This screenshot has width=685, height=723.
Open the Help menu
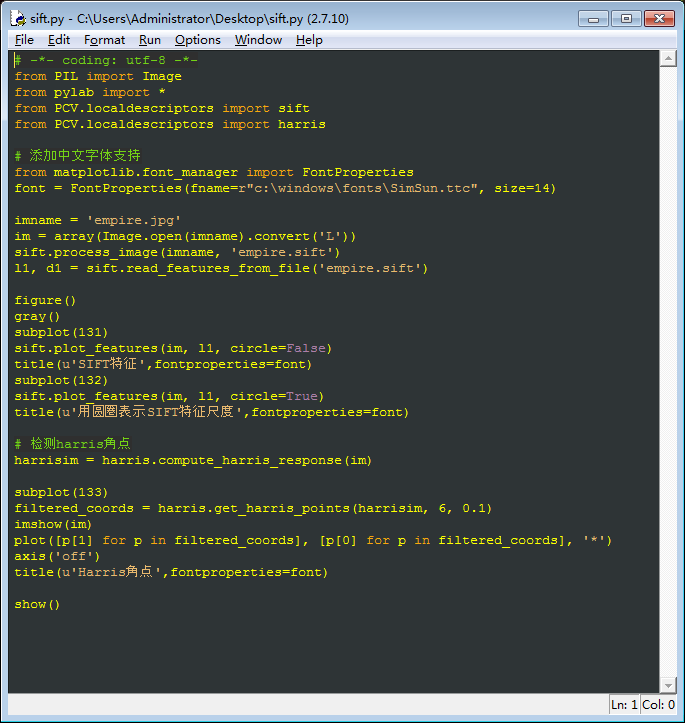click(309, 40)
